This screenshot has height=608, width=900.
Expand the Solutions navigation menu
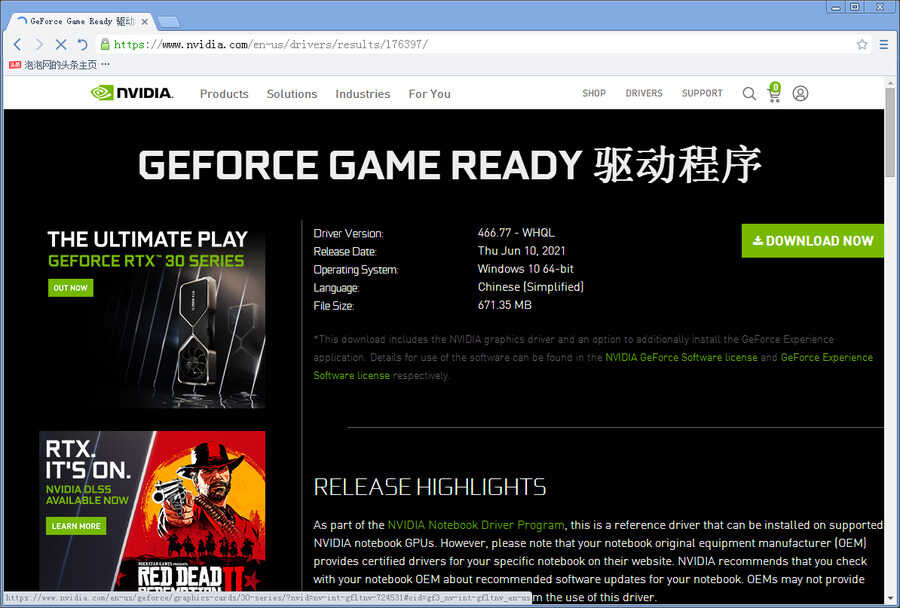(291, 94)
